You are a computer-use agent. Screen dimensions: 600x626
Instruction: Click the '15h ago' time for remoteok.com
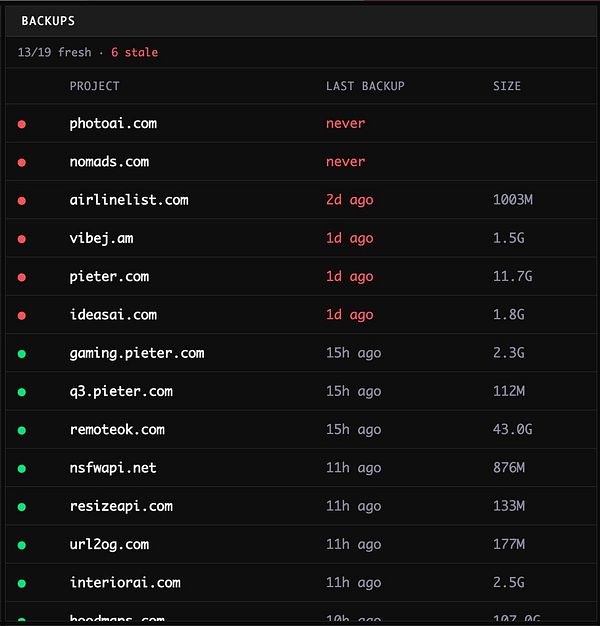coord(354,430)
